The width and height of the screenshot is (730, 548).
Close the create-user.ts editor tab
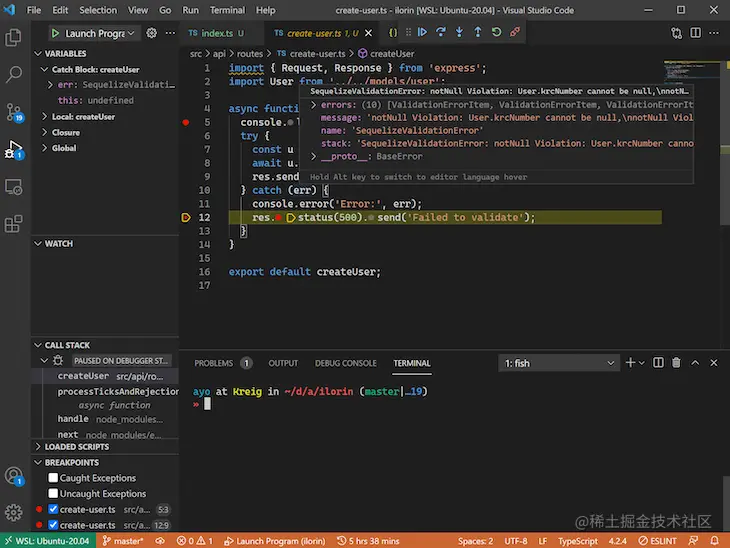click(x=368, y=33)
